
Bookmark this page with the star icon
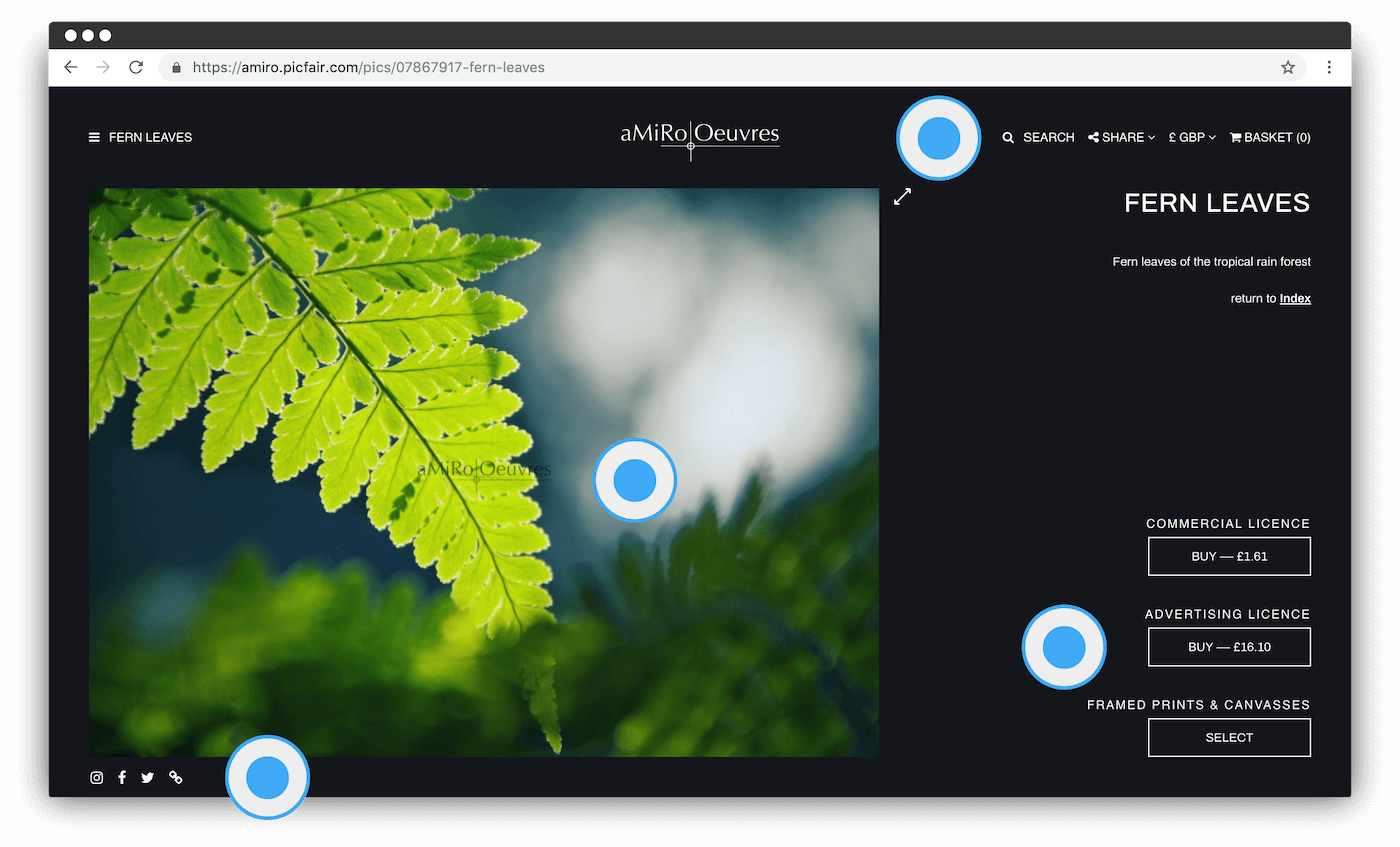(1288, 67)
